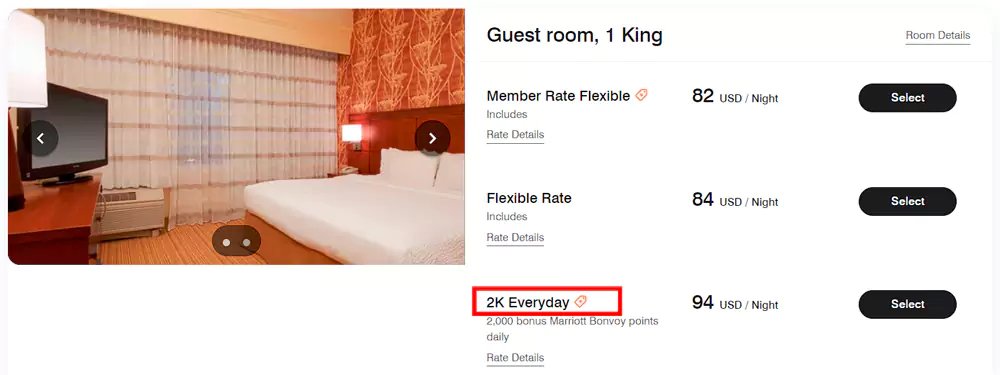This screenshot has height=375, width=1000.
Task: Jump to second carousel dot
Action: click(x=247, y=242)
